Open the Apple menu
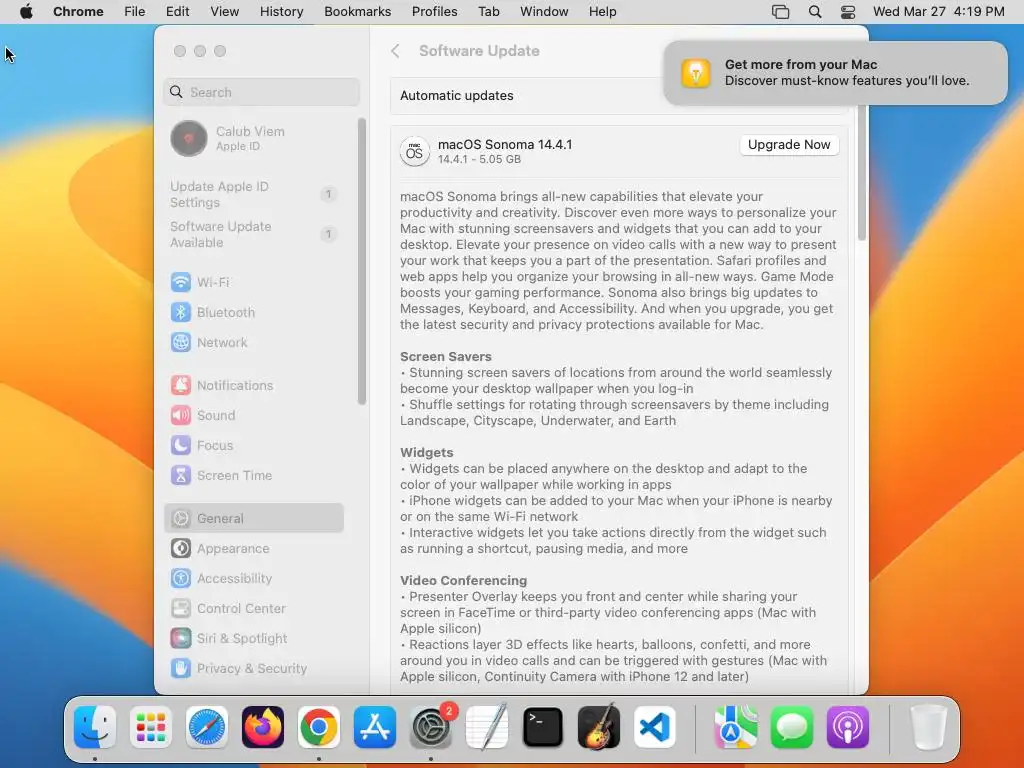The image size is (1024, 768). 26,12
